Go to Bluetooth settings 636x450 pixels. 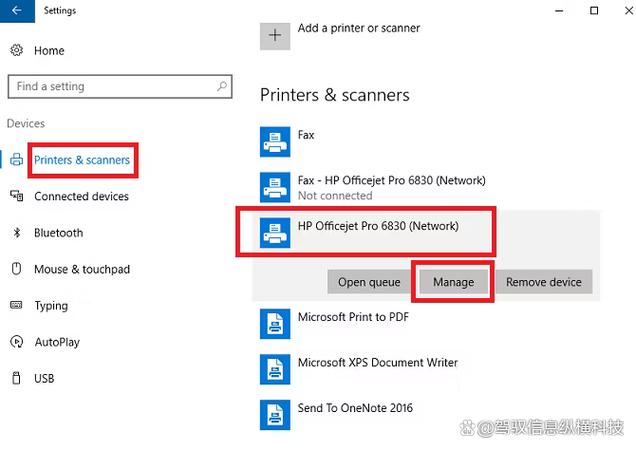[x=58, y=233]
